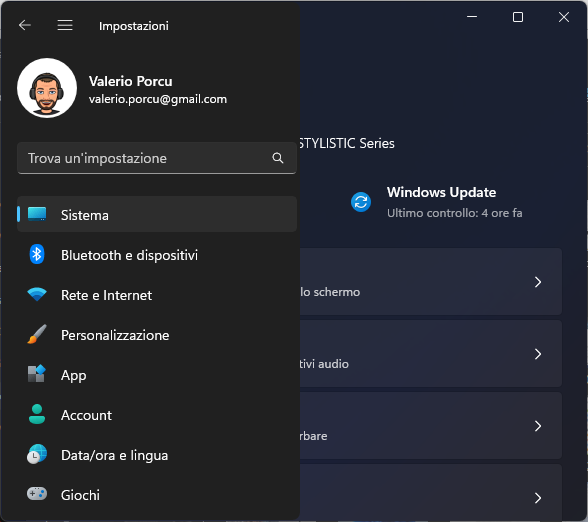The height and width of the screenshot is (522, 588).
Task: Click the magnifier search icon
Action: point(278,158)
